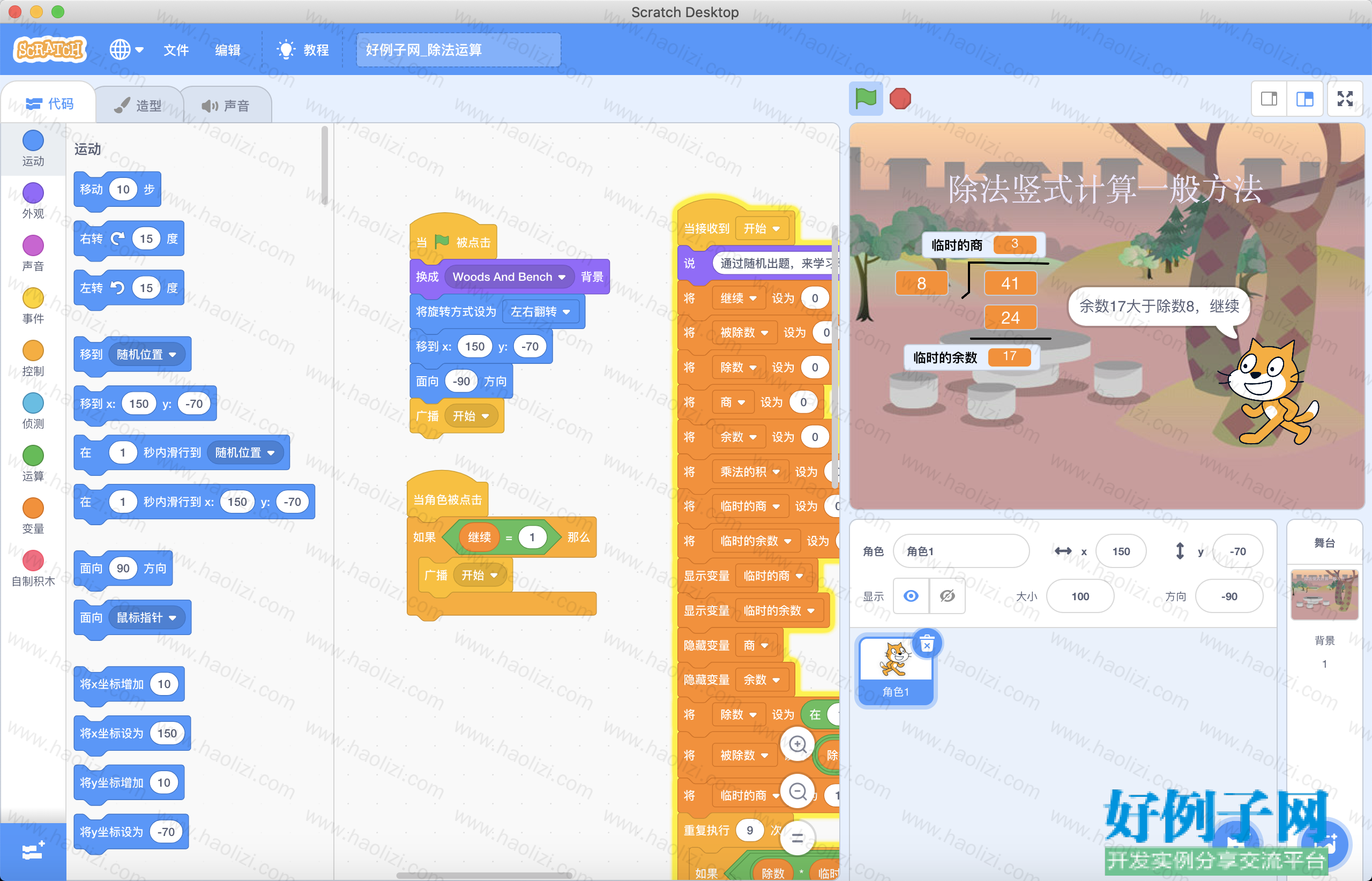Viewport: 1372px width, 881px height.
Task: Open the 随机位置 dropdown in 移到 block
Action: 146,354
